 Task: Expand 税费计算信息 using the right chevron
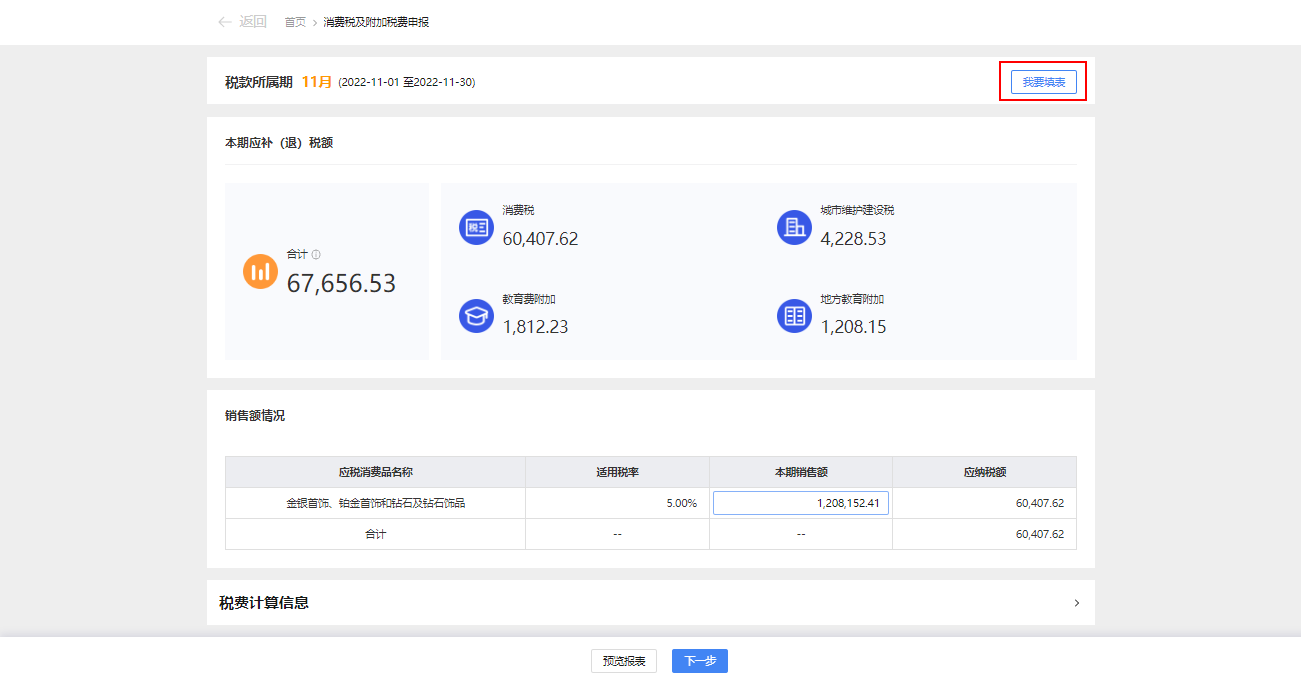point(1076,603)
